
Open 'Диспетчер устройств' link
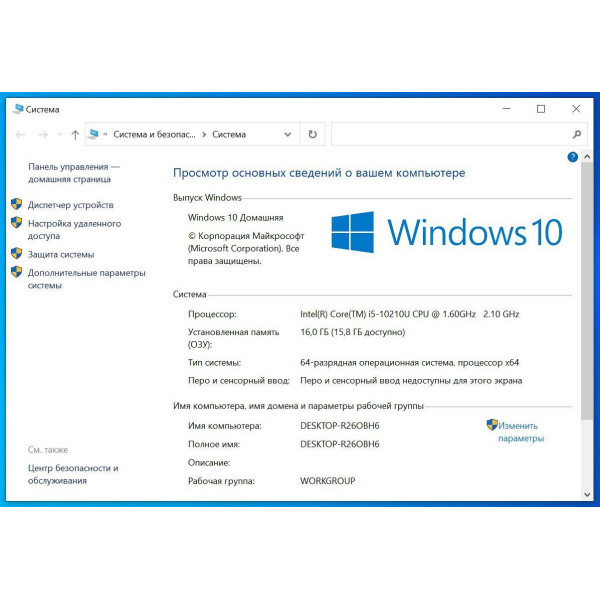pyautogui.click(x=71, y=205)
